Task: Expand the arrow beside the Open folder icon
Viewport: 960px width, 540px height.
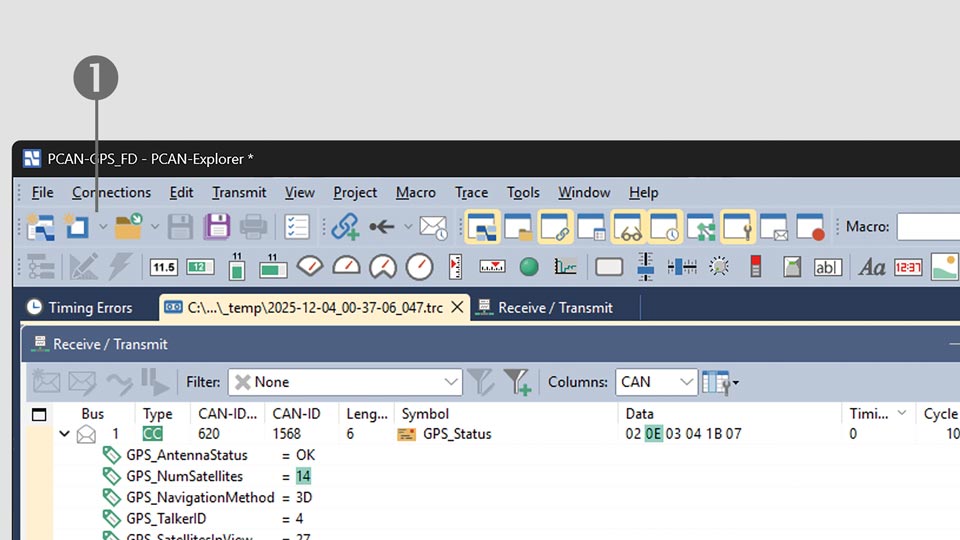Action: (155, 227)
